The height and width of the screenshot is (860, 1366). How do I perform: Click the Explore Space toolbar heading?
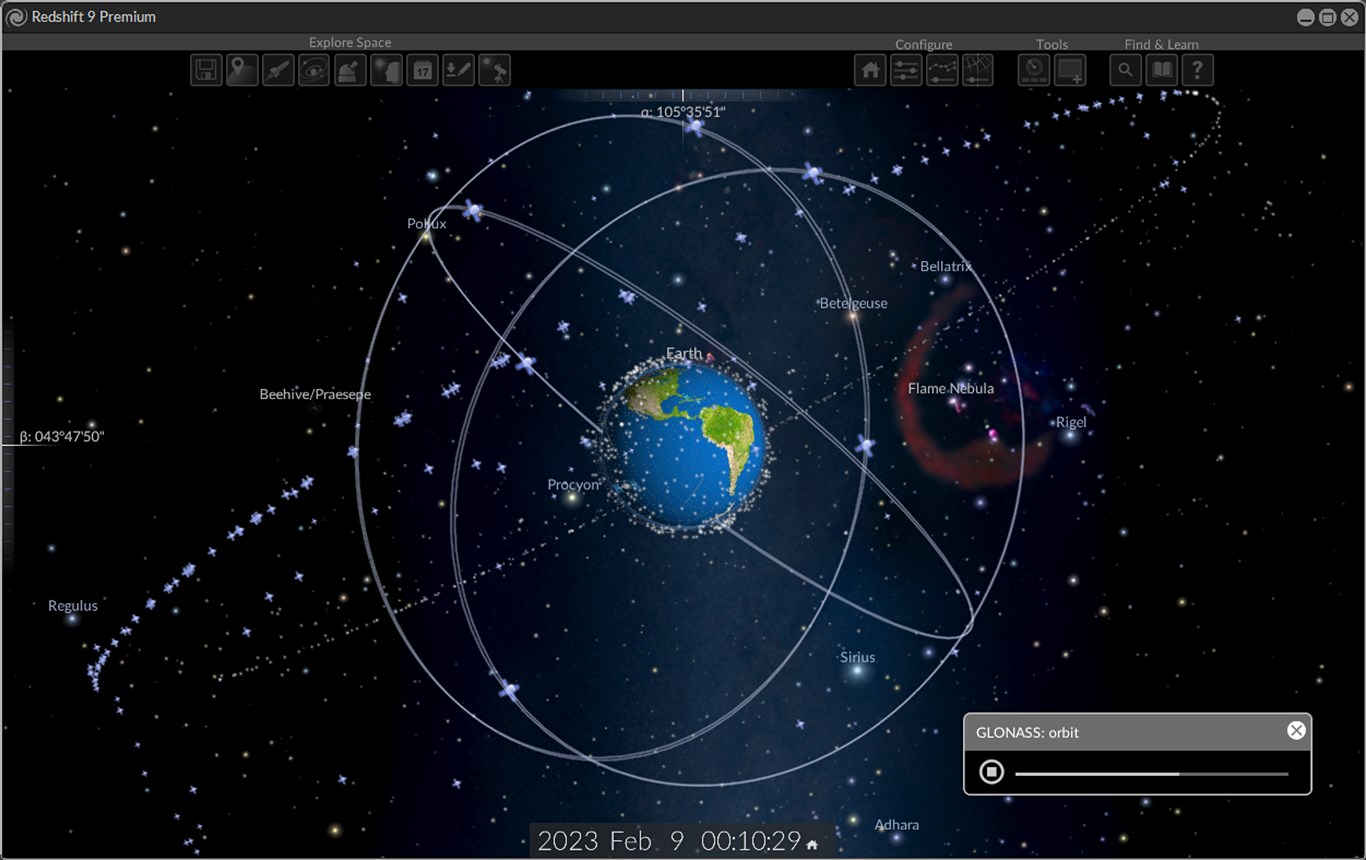[x=350, y=43]
